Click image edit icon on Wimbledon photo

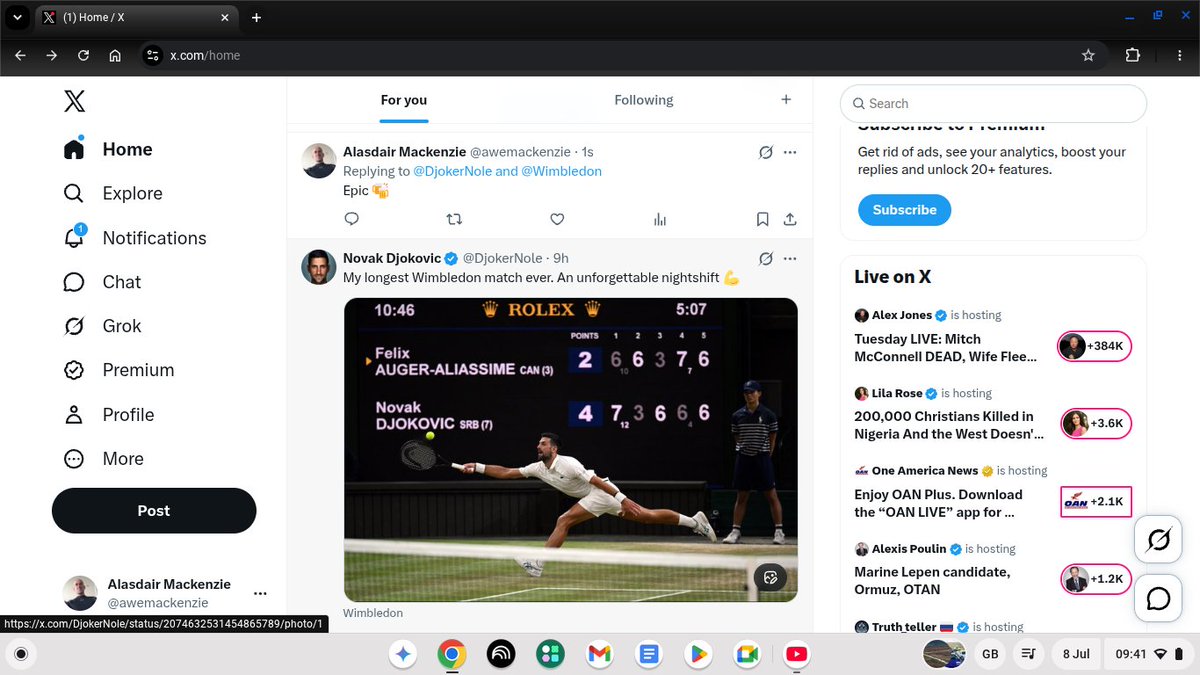point(770,577)
